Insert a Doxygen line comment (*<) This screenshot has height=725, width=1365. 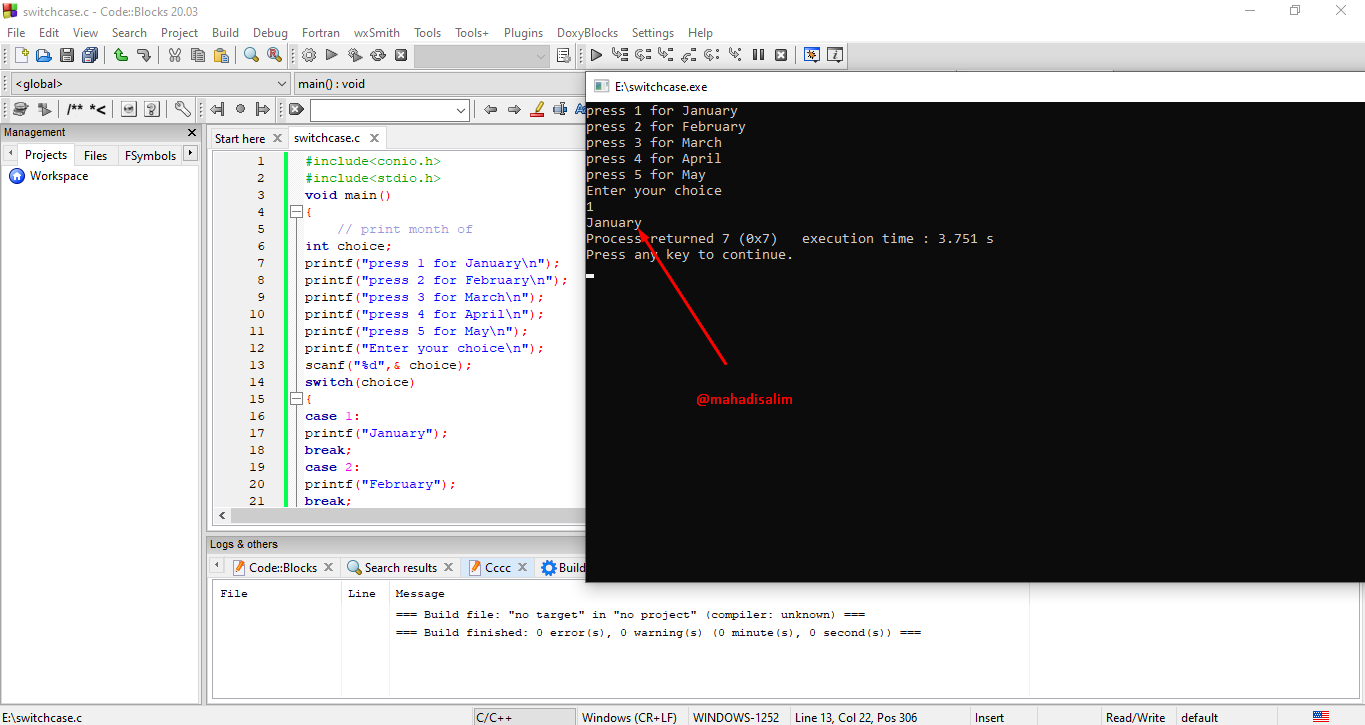click(x=98, y=110)
